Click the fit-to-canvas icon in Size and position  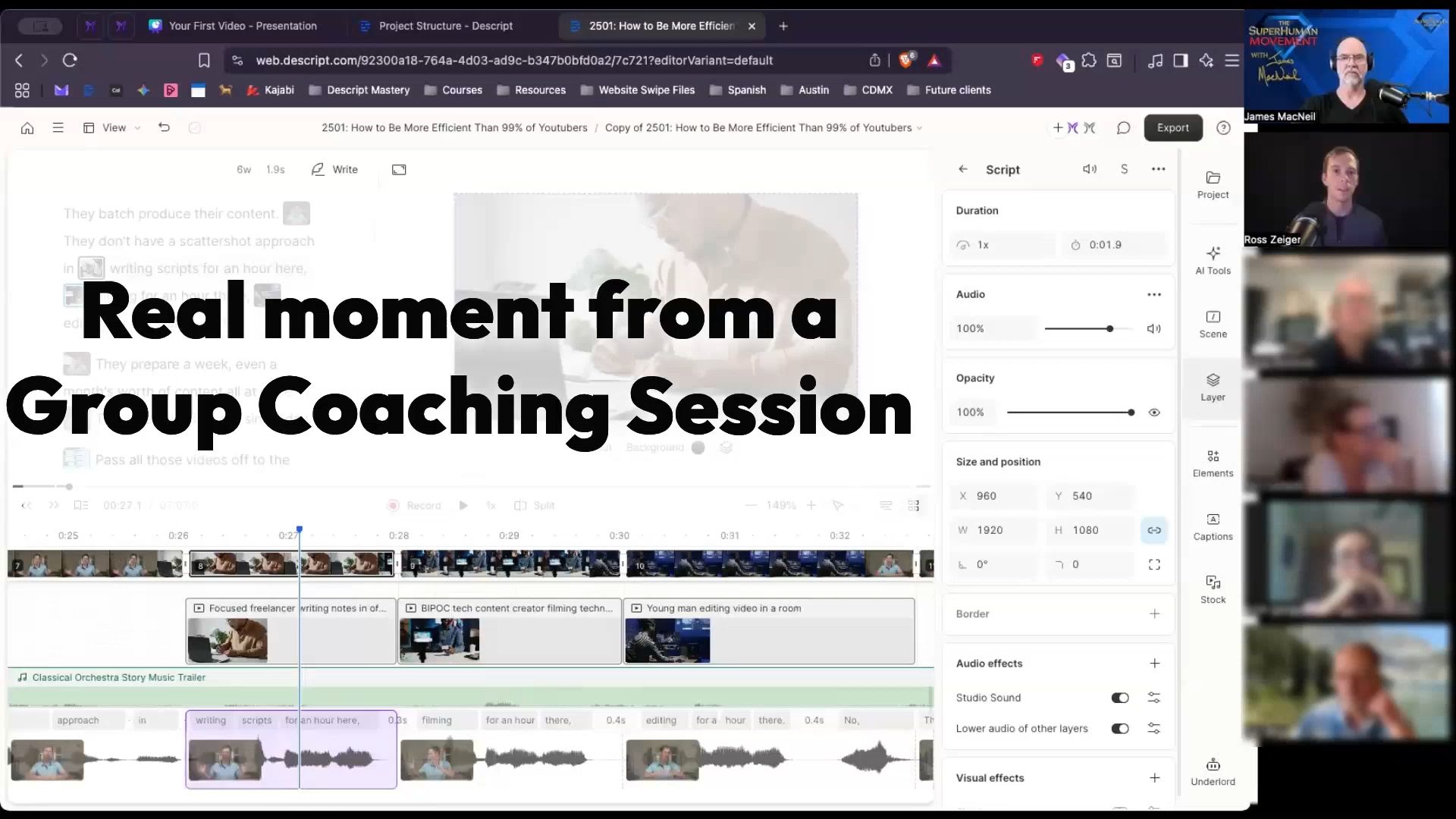point(1154,564)
